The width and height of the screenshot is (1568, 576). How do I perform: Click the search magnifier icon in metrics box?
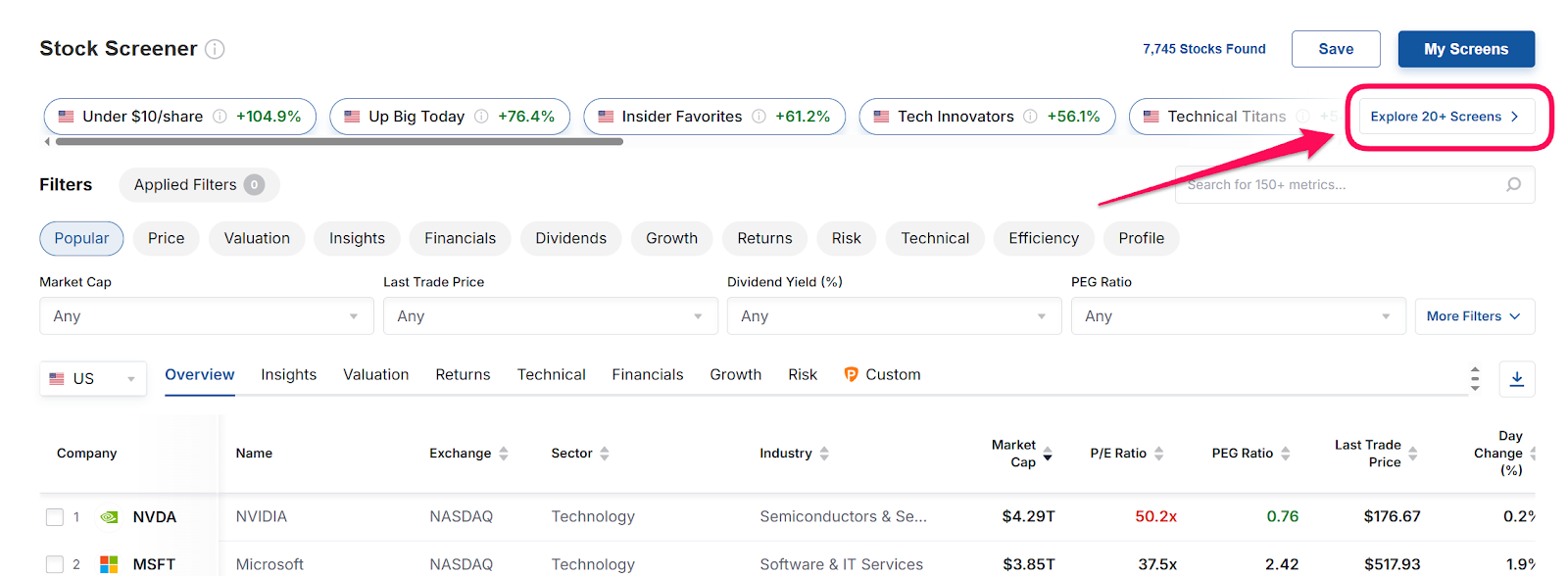click(x=1513, y=184)
